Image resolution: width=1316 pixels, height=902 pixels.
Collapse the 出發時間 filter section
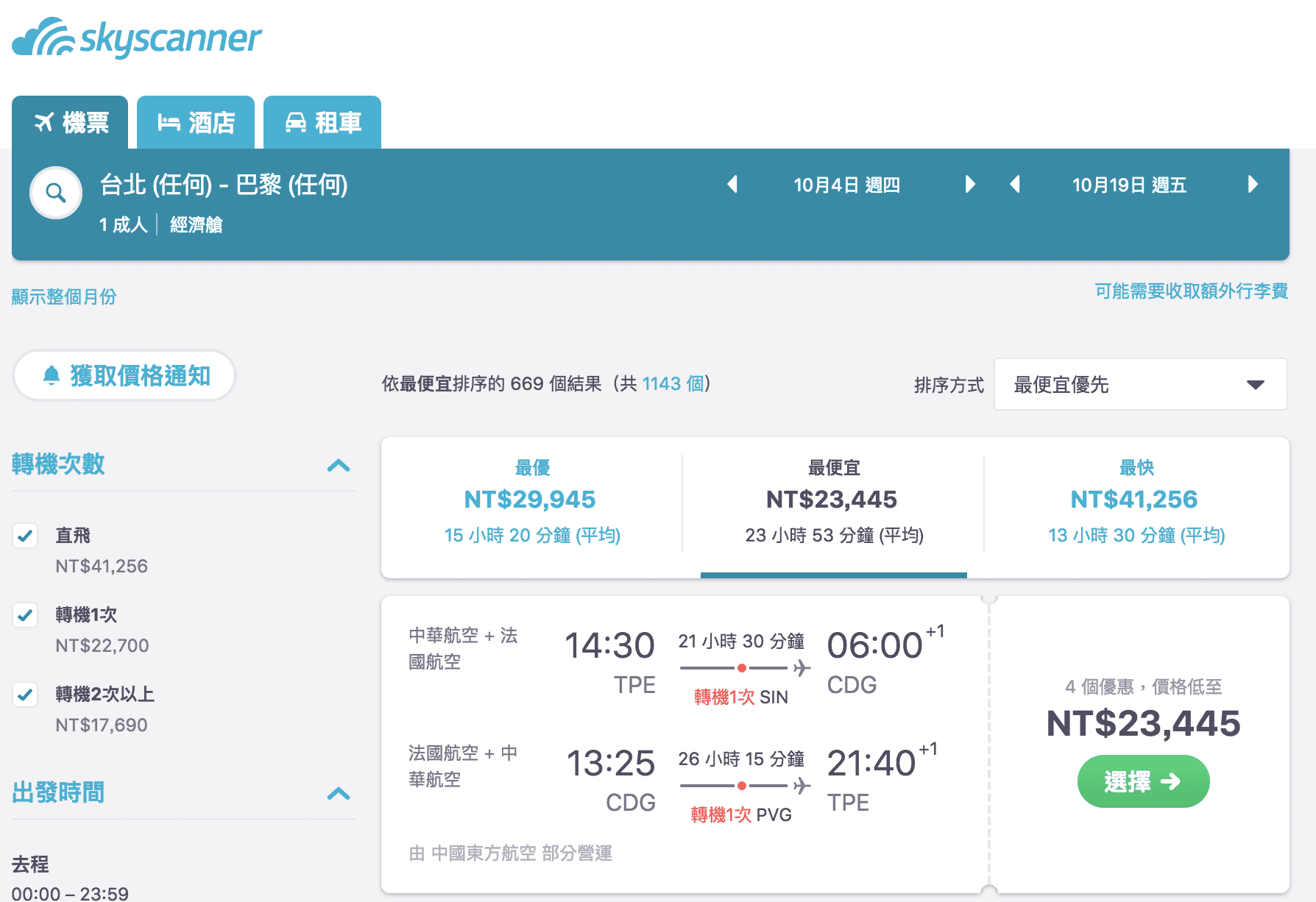339,793
